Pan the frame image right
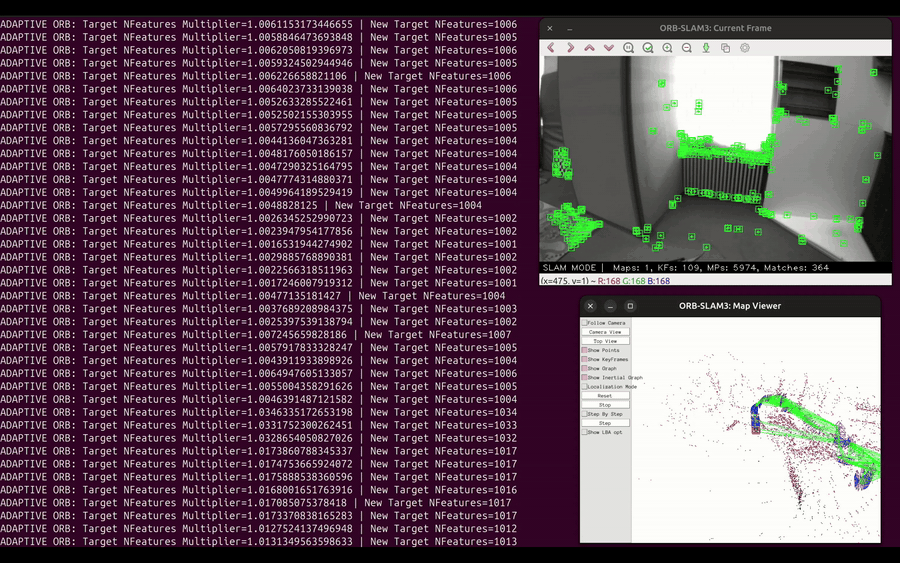This screenshot has height=563, width=900. pyautogui.click(x=570, y=48)
